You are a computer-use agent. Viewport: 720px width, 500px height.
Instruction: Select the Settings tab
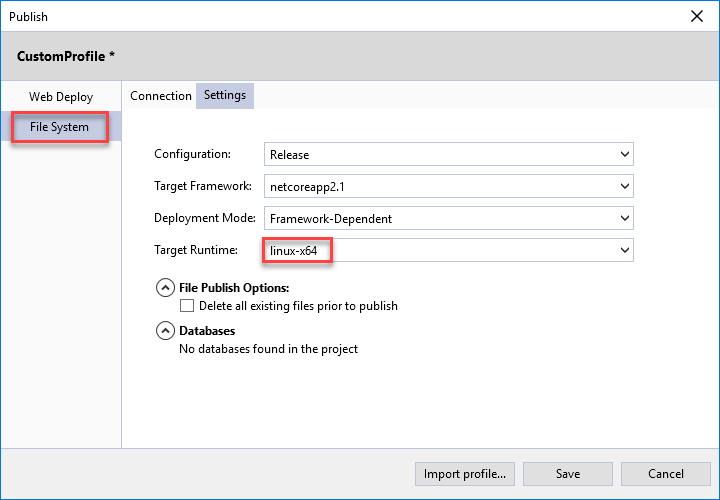(225, 96)
